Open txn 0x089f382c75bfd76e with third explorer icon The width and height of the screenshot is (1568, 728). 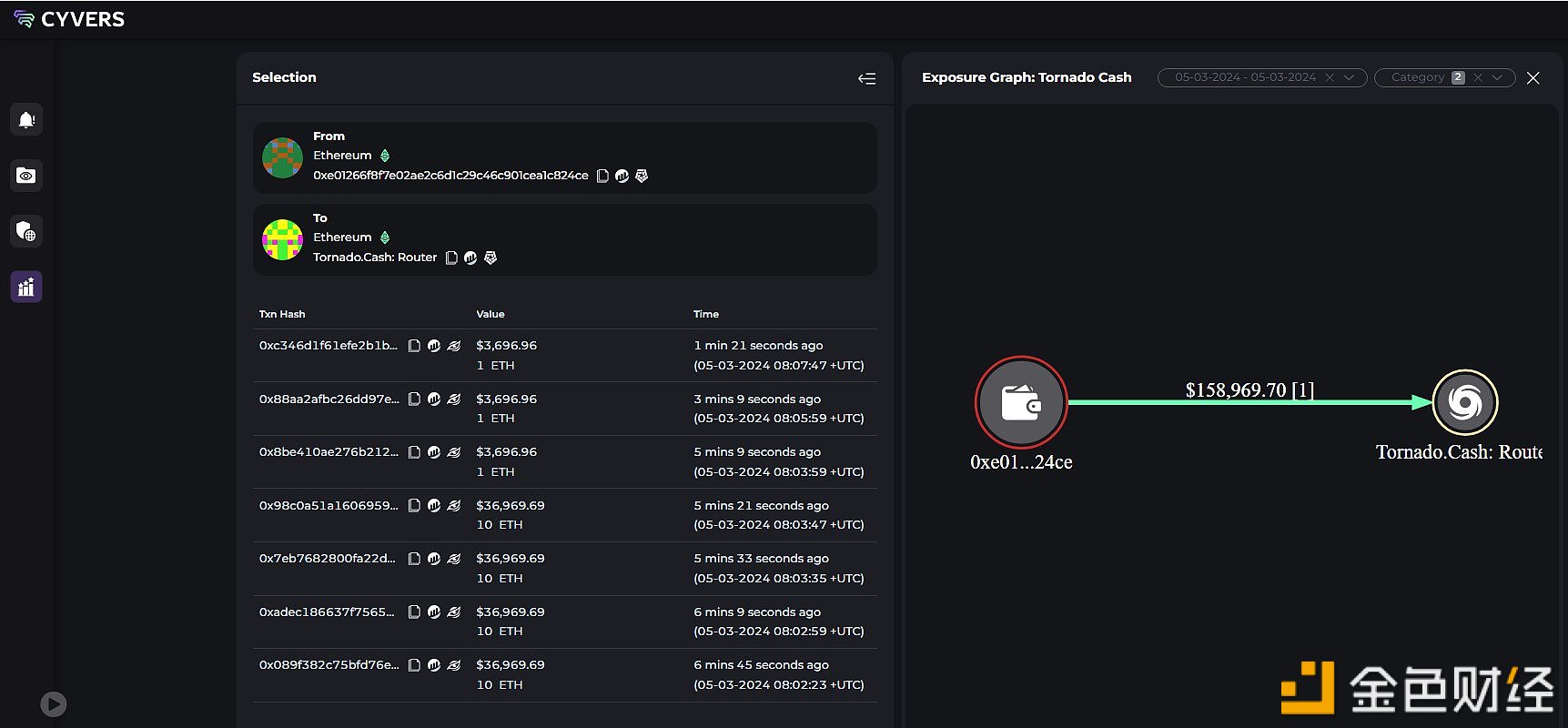tap(454, 665)
